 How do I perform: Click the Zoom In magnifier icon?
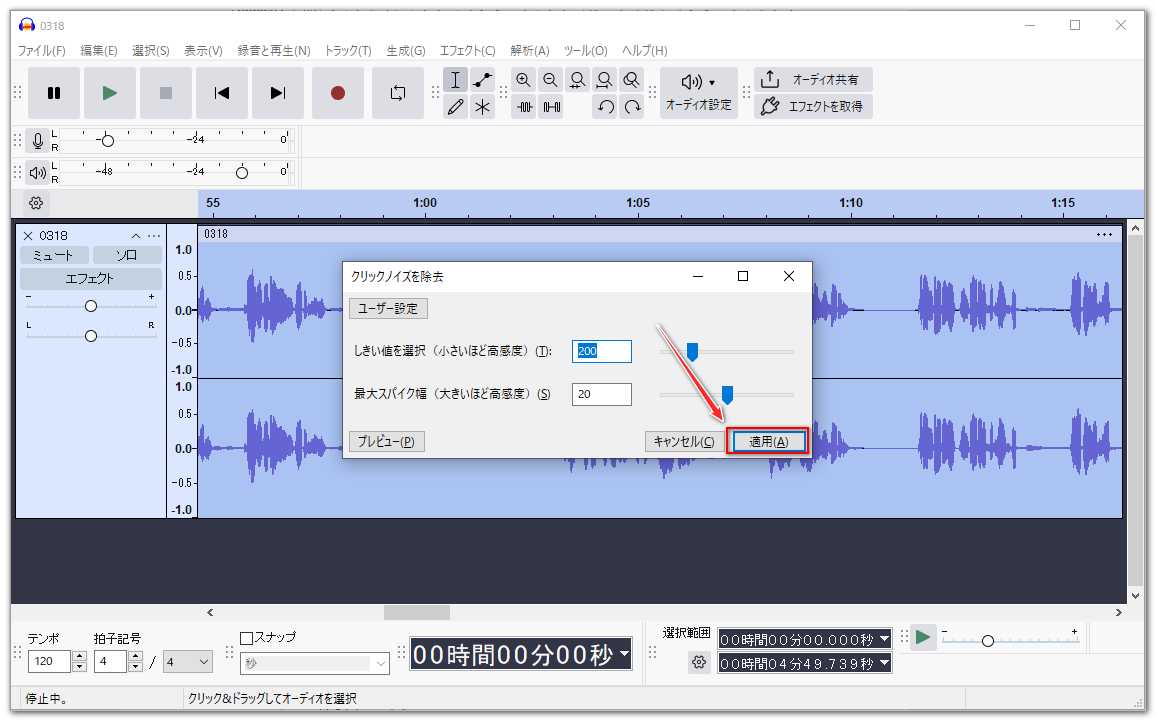[x=523, y=80]
